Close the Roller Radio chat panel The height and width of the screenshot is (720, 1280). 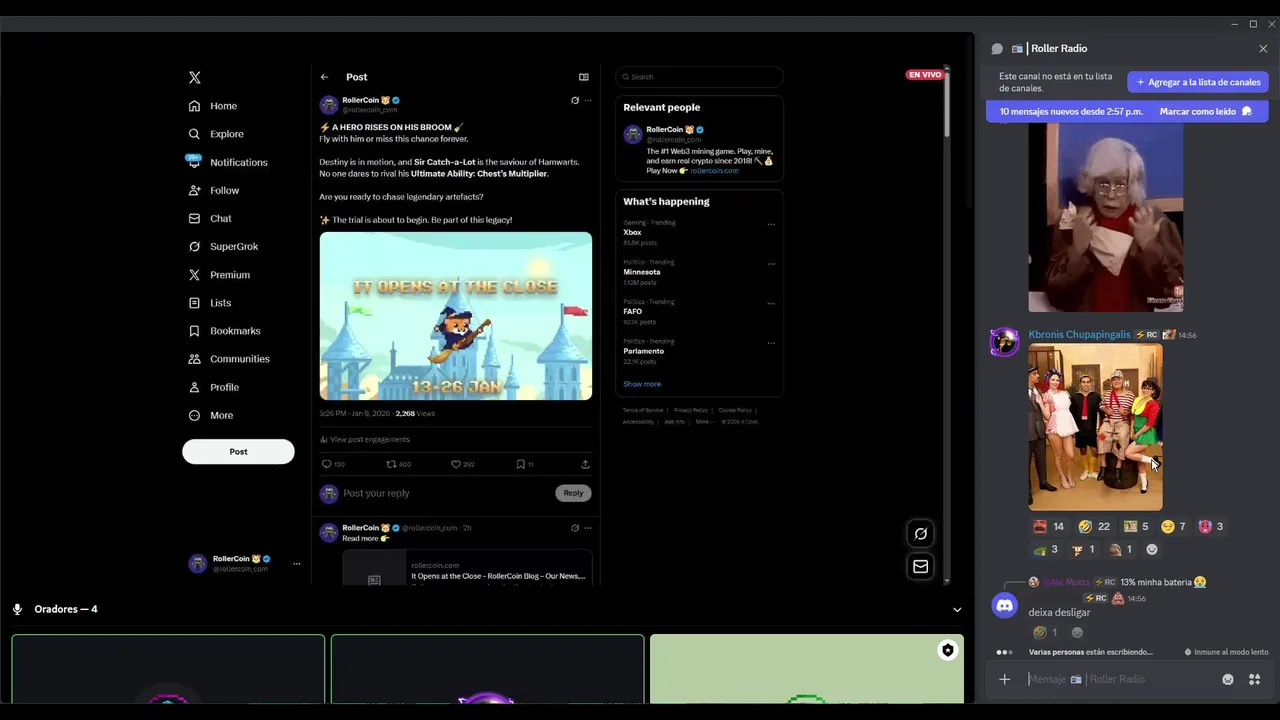(x=1263, y=49)
